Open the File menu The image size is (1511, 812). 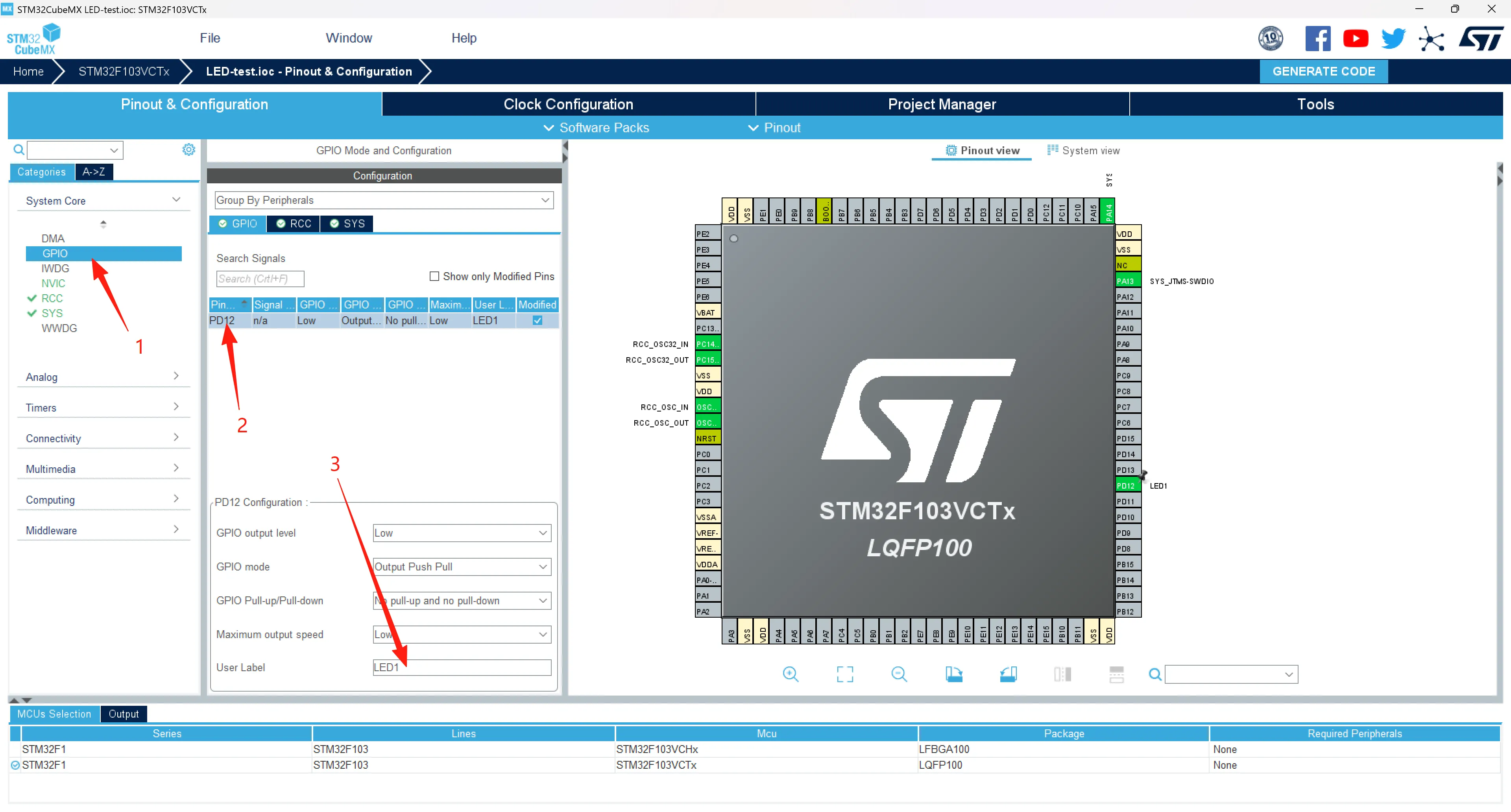point(209,38)
